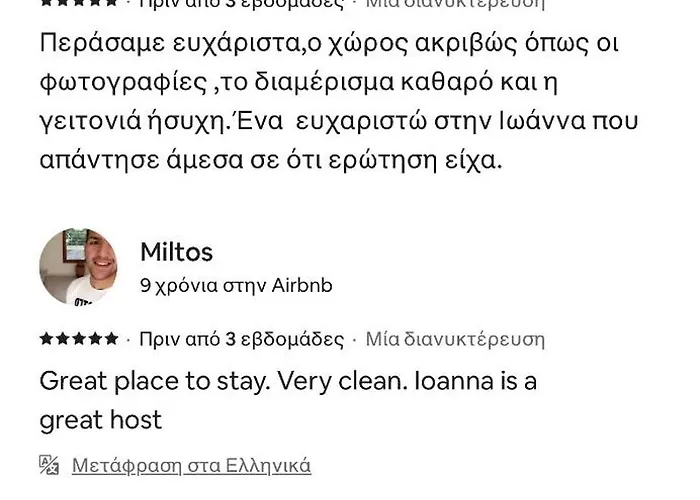Click 'Πριν από 3 εβδομάδες' date on Miltos review
Image resolution: width=700 pixels, height=500 pixels.
[x=242, y=339]
